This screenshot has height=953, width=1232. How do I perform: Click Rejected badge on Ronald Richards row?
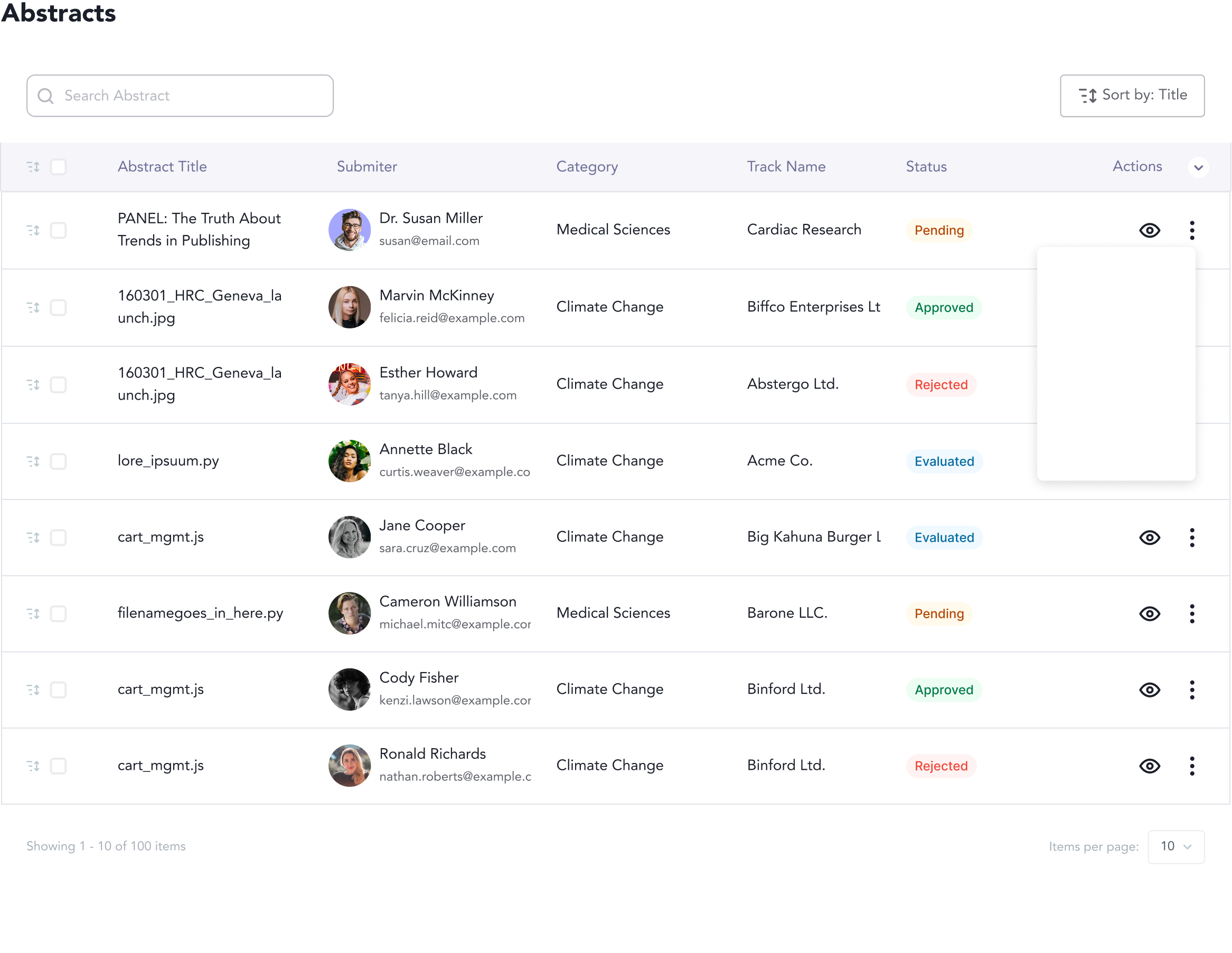pyautogui.click(x=941, y=766)
